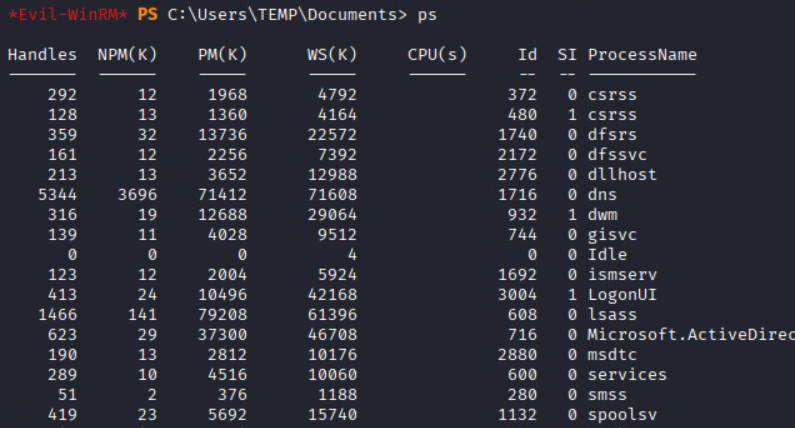Click the ProcessName column header
The image size is (795, 428).
(642, 55)
